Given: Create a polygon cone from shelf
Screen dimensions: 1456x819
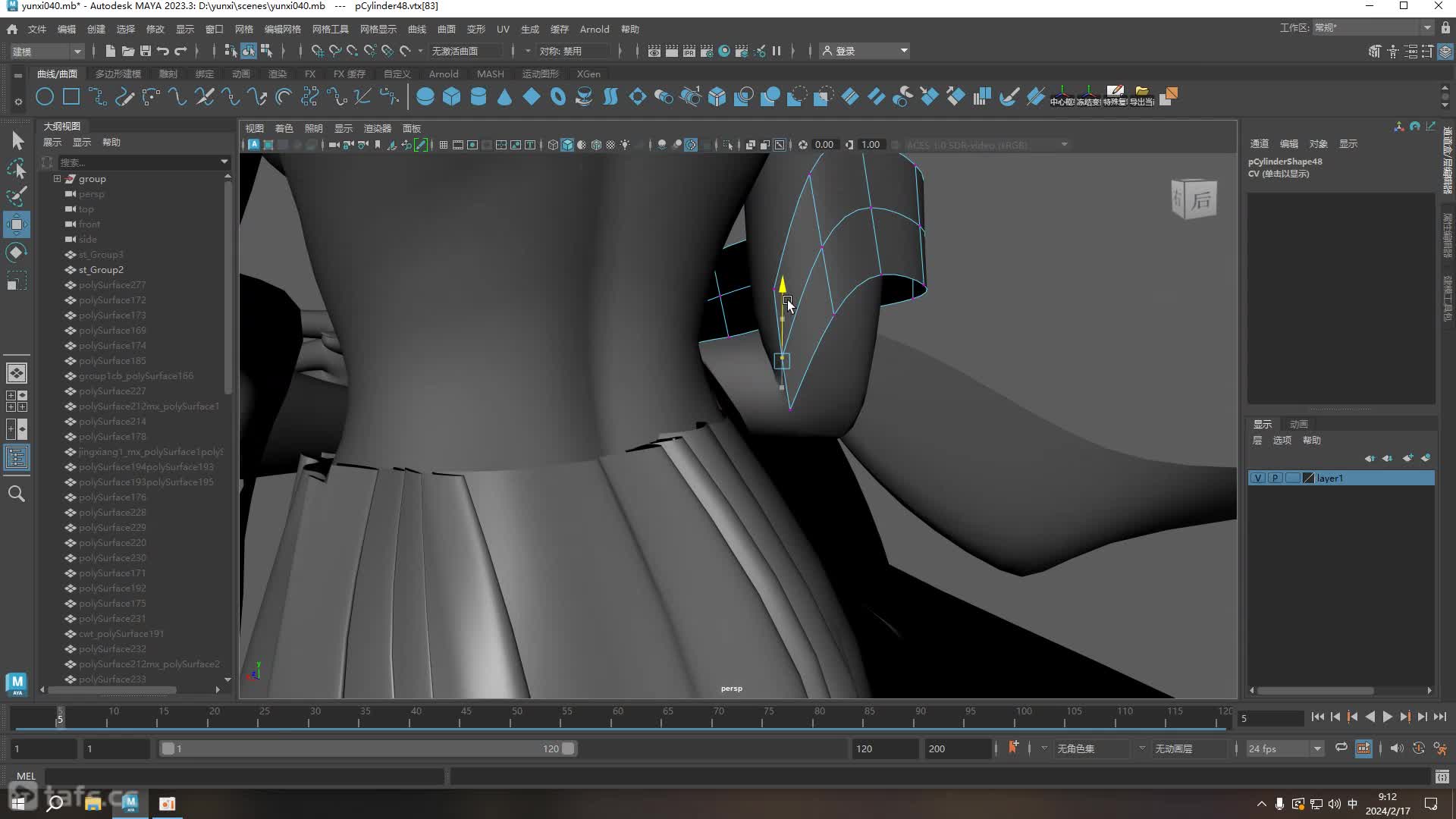Looking at the screenshot, I should (x=505, y=96).
